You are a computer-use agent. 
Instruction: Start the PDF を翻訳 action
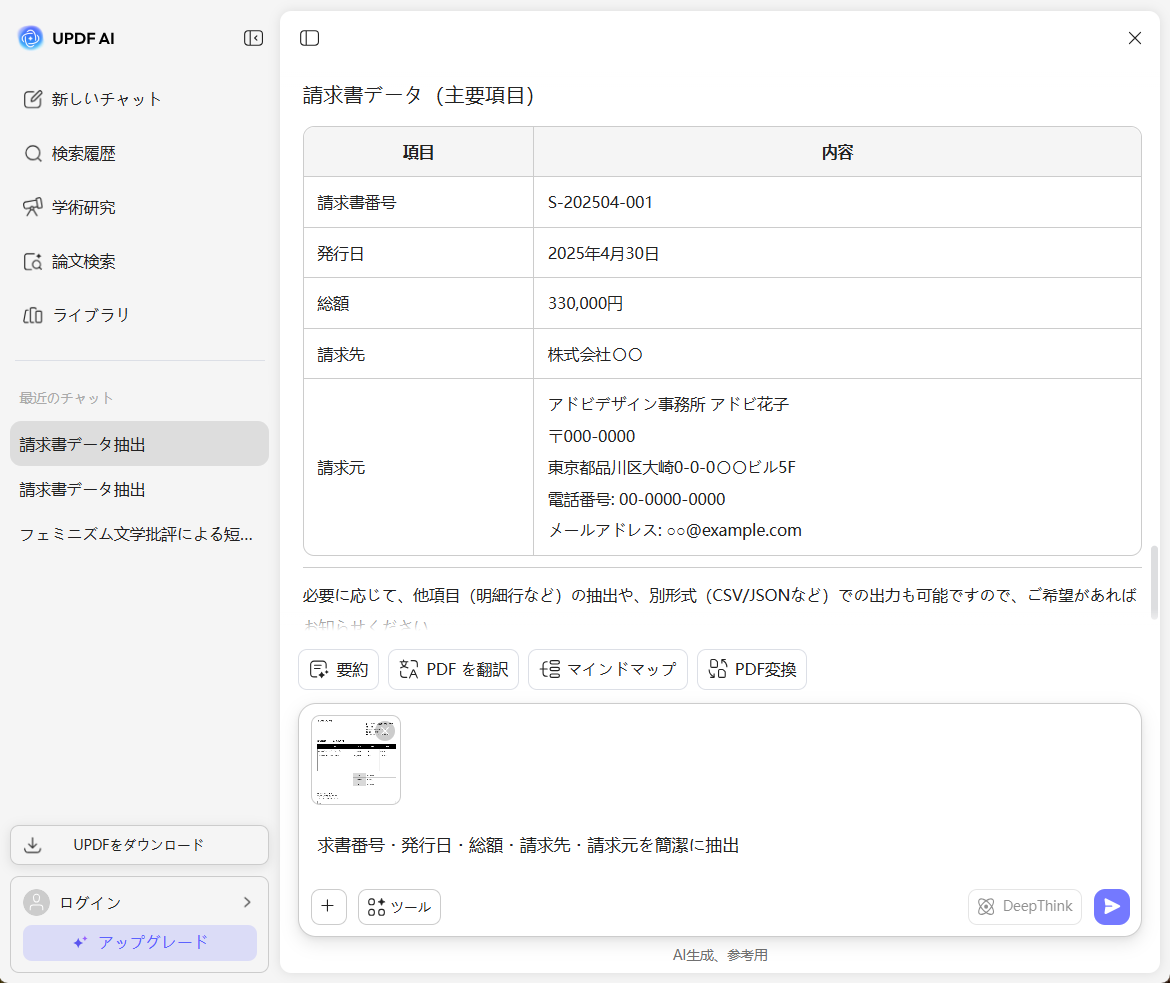coord(453,669)
